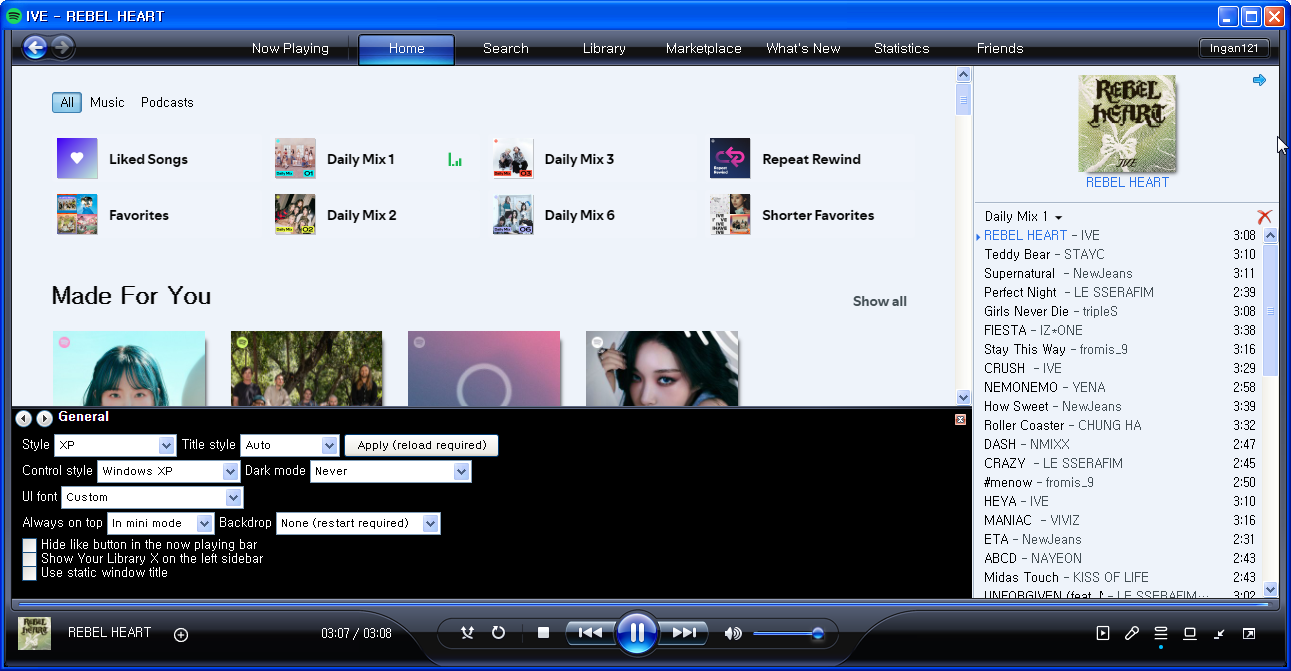
Task: Open the Daily Mix 6 tile
Action: [592, 215]
